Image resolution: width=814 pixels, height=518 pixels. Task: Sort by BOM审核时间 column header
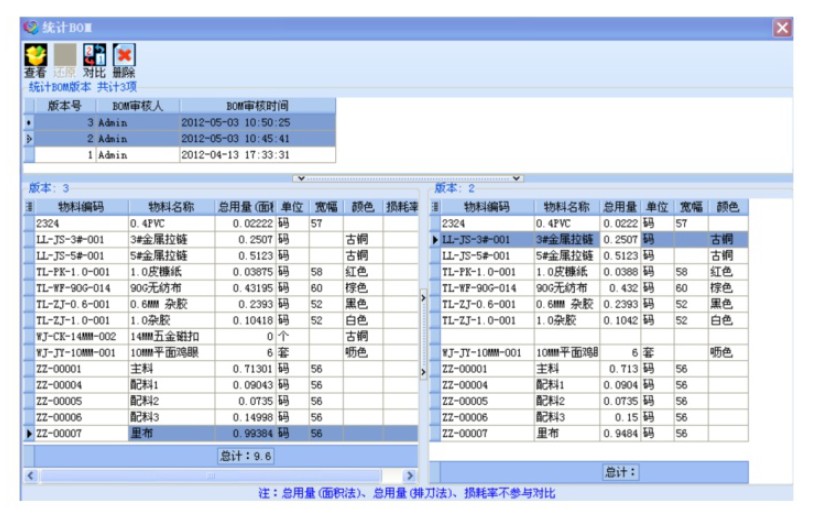(257, 106)
